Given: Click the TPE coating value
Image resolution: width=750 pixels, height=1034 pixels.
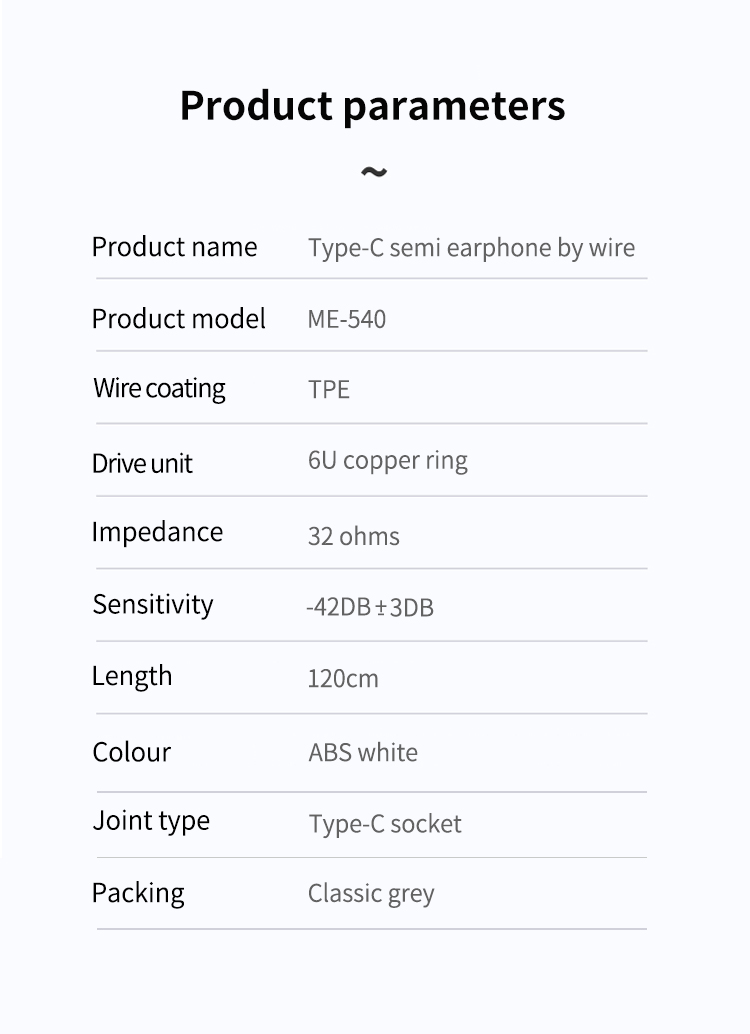Looking at the screenshot, I should pyautogui.click(x=328, y=389).
